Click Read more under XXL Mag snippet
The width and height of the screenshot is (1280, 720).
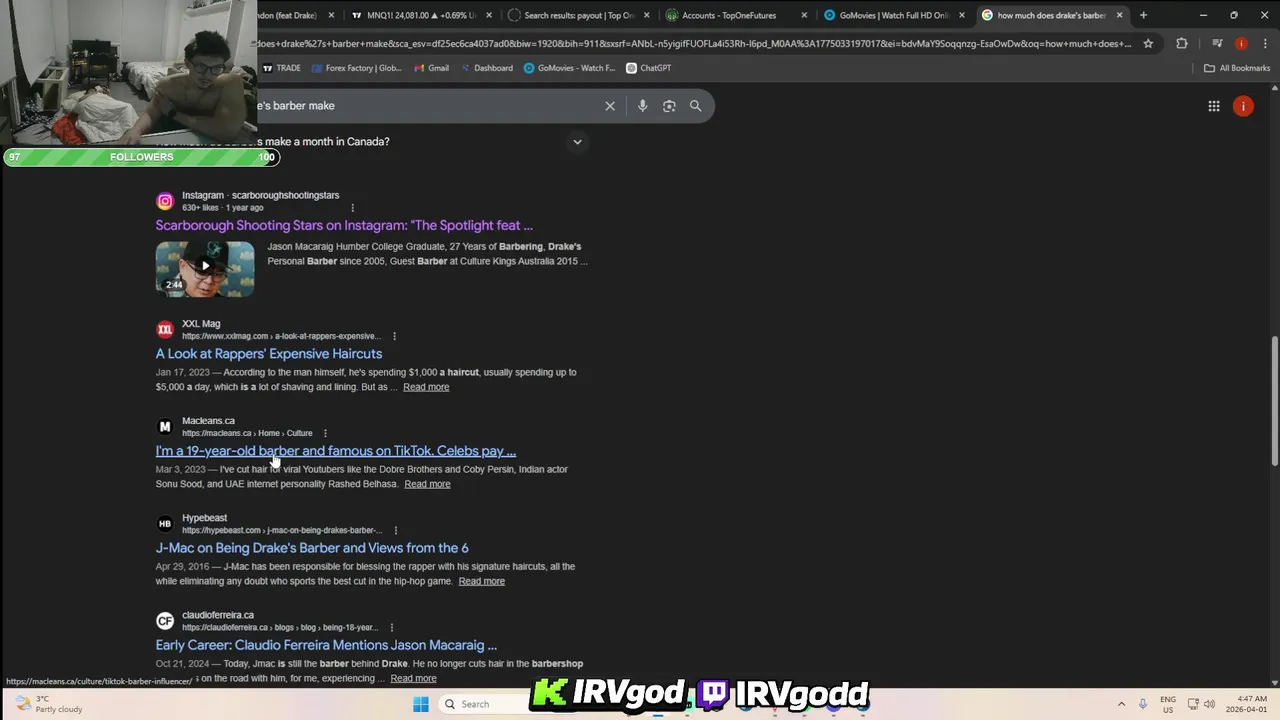coord(426,387)
